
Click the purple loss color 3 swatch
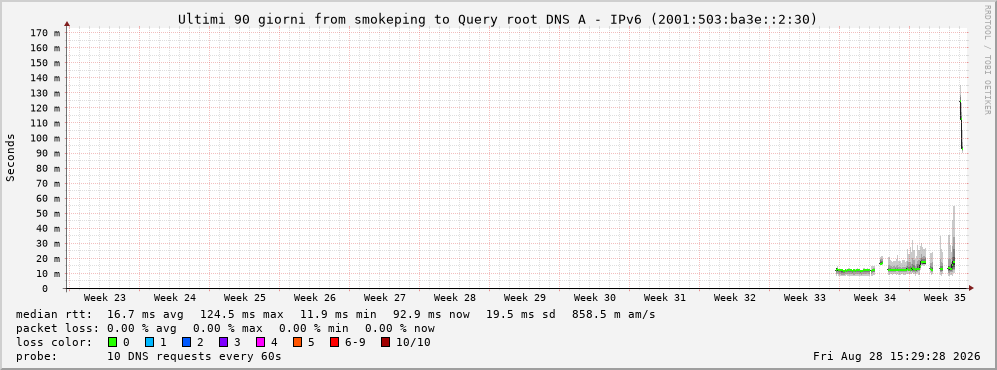pos(223,342)
